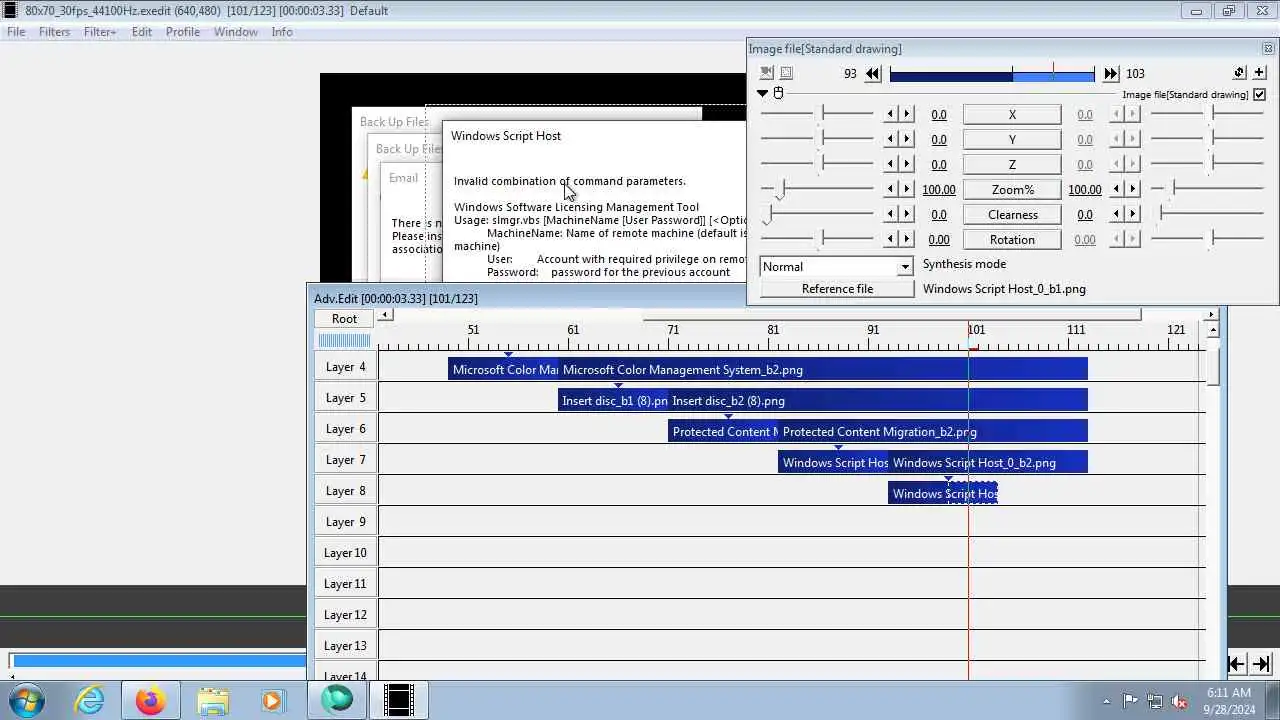
Task: Open Windows Explorer folder icon on taskbar
Action: 212,700
